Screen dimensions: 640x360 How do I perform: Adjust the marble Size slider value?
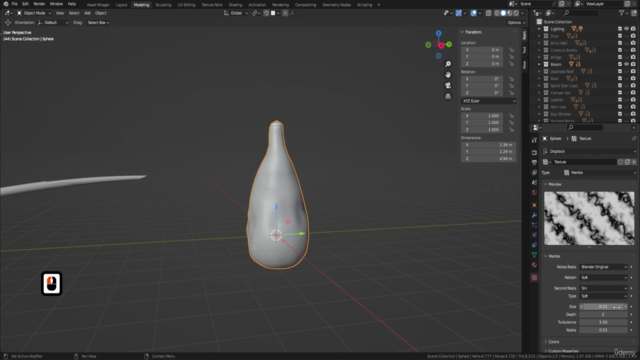click(604, 307)
